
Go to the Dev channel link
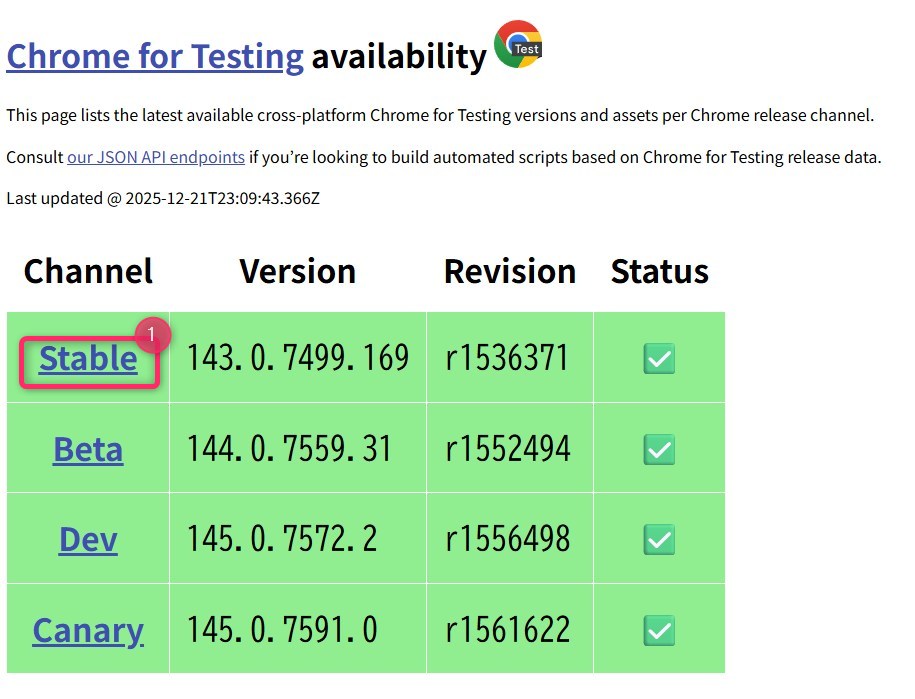click(x=88, y=540)
